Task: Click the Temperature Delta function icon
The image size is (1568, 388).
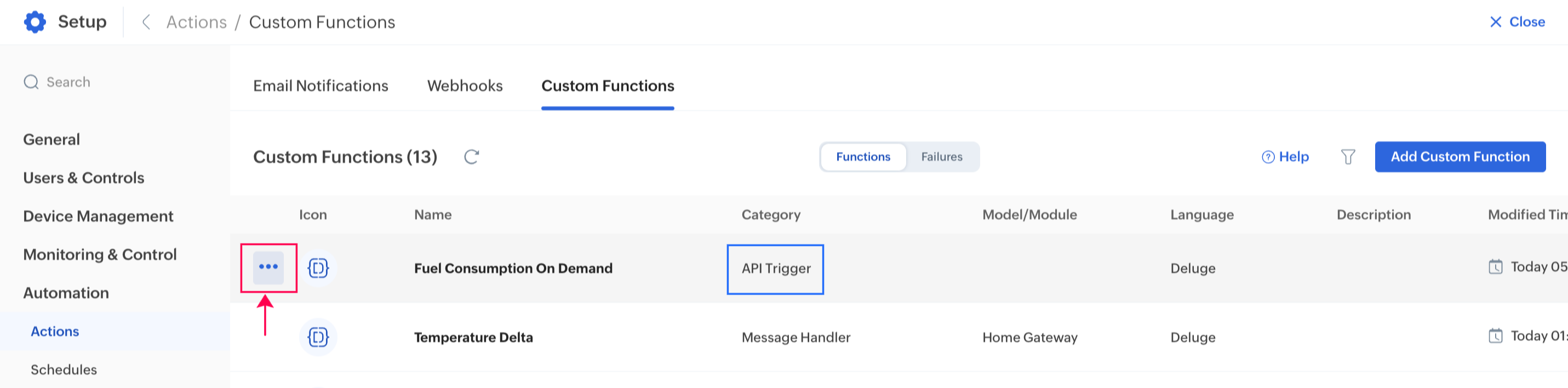Action: (x=318, y=337)
